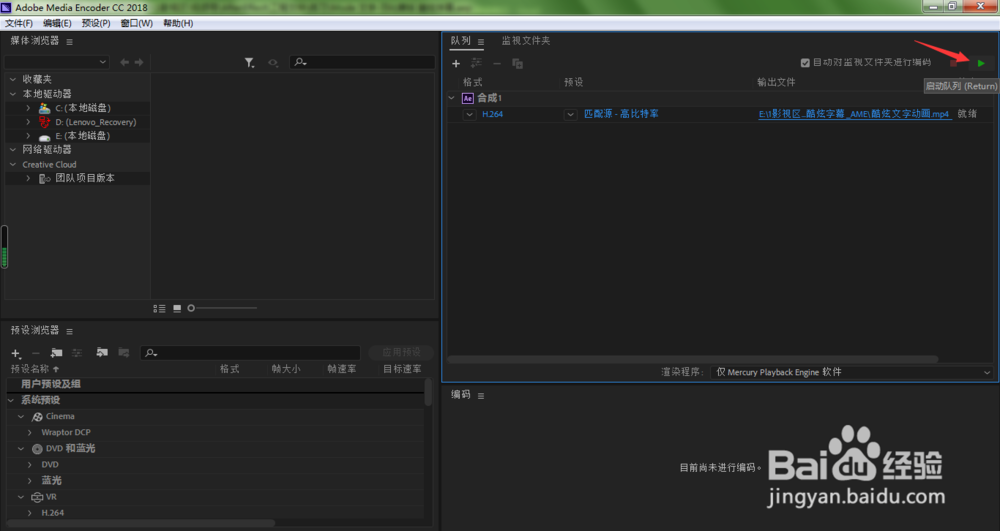Viewport: 1000px width, 531px height.
Task: Expand the D: (Lenovo_Recovery) drive
Action: pos(28,122)
